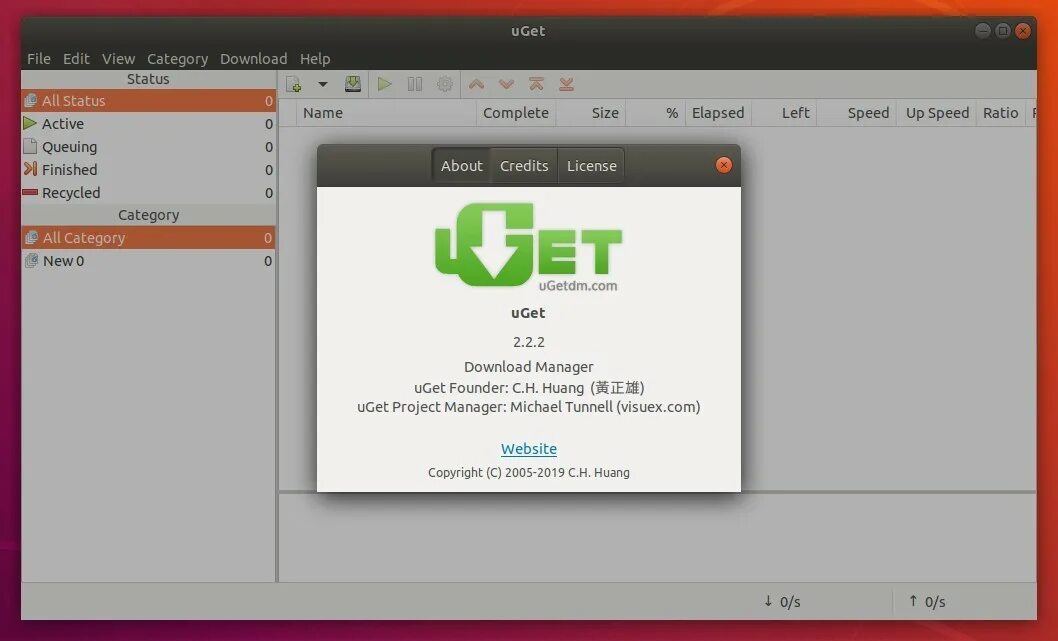Click the uGet logo image
Viewport: 1058px width, 641px height.
coord(528,246)
